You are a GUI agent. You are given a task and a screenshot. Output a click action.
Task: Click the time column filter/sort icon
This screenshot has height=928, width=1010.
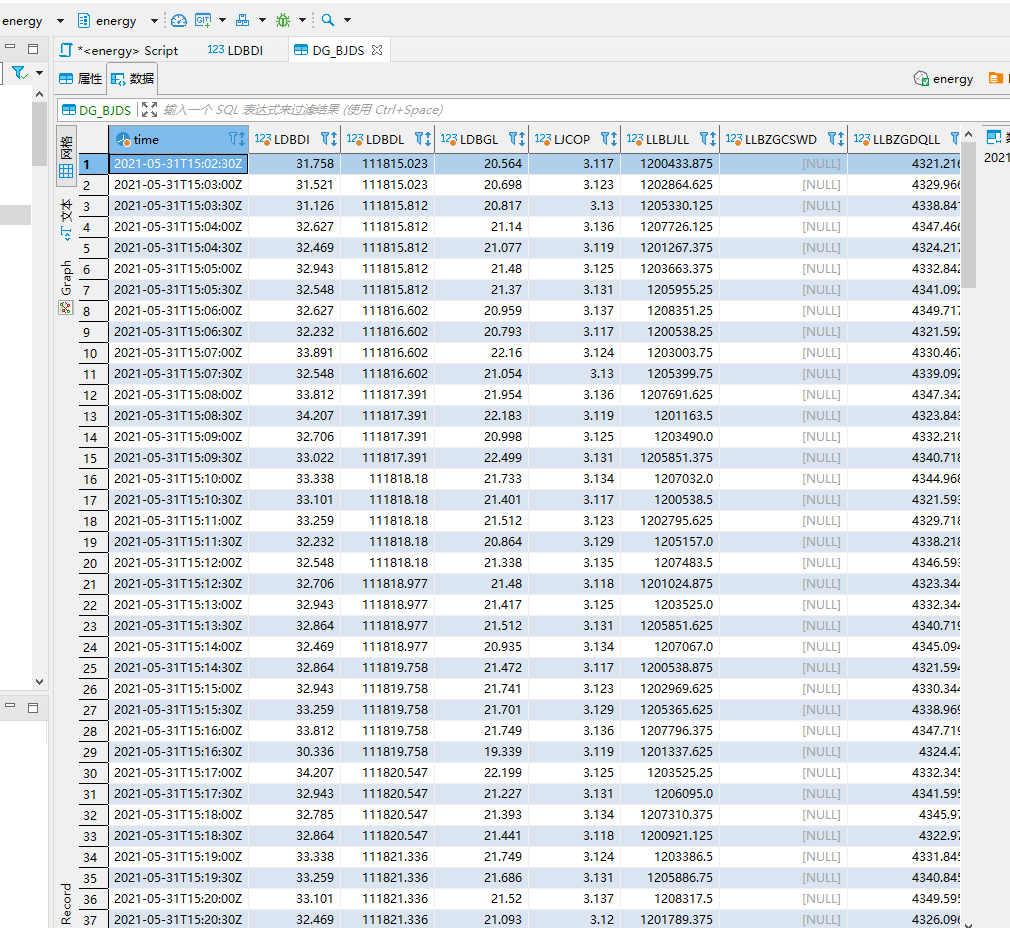pos(236,139)
